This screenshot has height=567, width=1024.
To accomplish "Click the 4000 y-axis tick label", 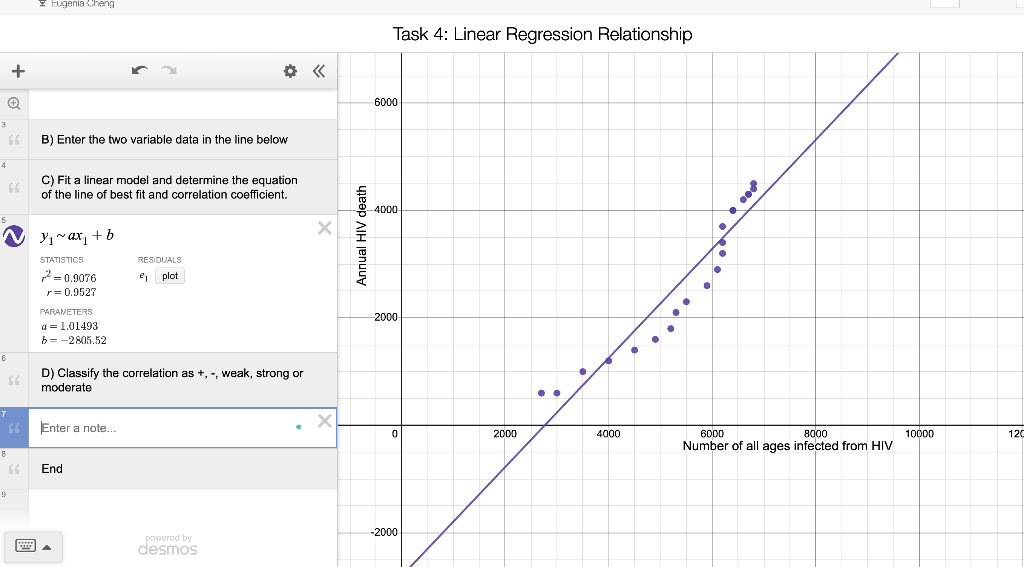I will tap(385, 210).
